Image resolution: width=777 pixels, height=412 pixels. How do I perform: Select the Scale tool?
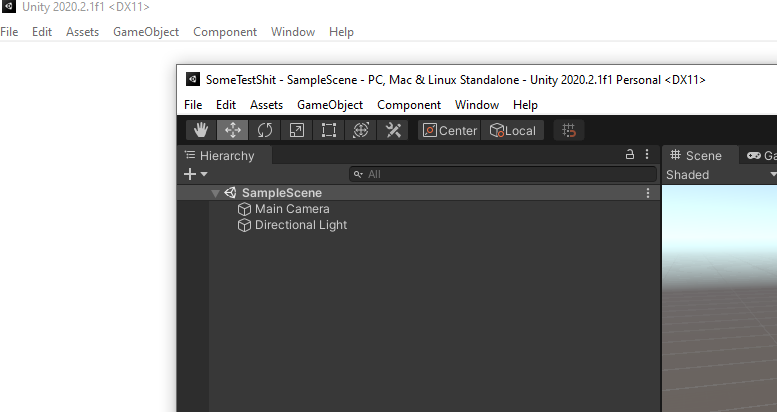297,130
